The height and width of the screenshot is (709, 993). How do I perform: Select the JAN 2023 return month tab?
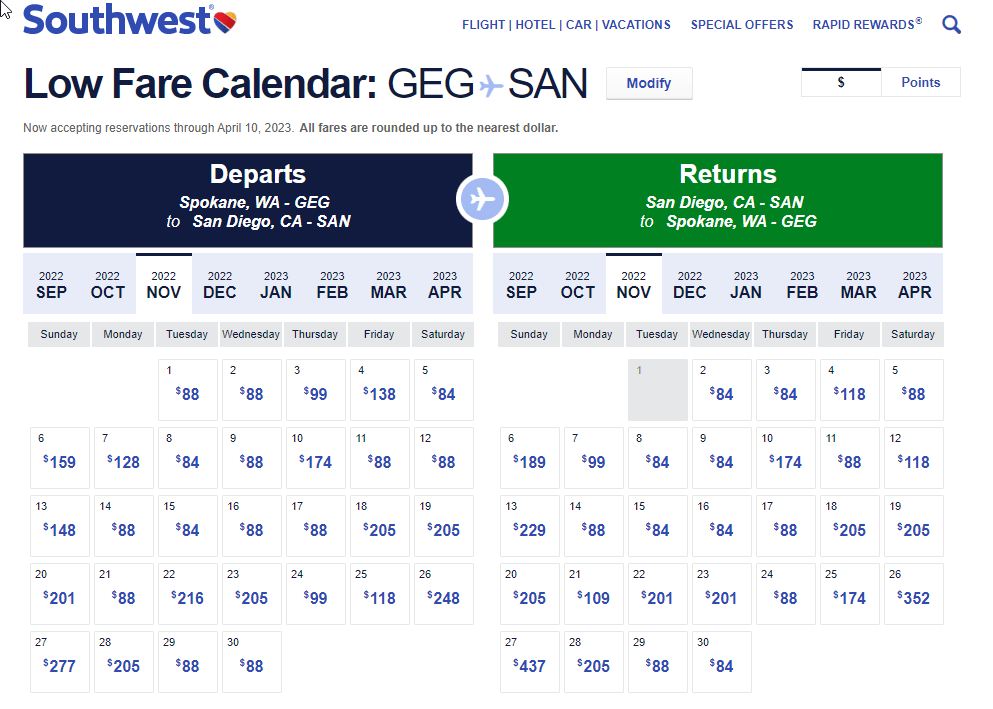(746, 285)
